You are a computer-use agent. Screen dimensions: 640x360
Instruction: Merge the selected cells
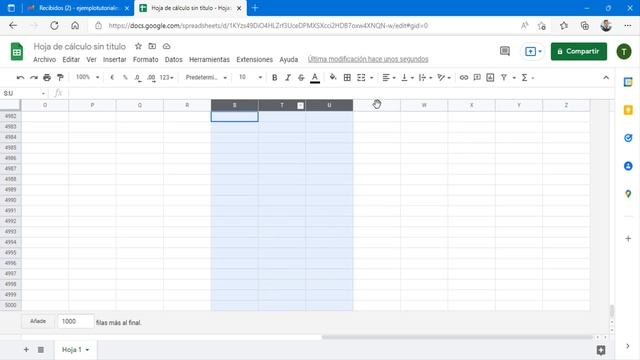pyautogui.click(x=361, y=78)
